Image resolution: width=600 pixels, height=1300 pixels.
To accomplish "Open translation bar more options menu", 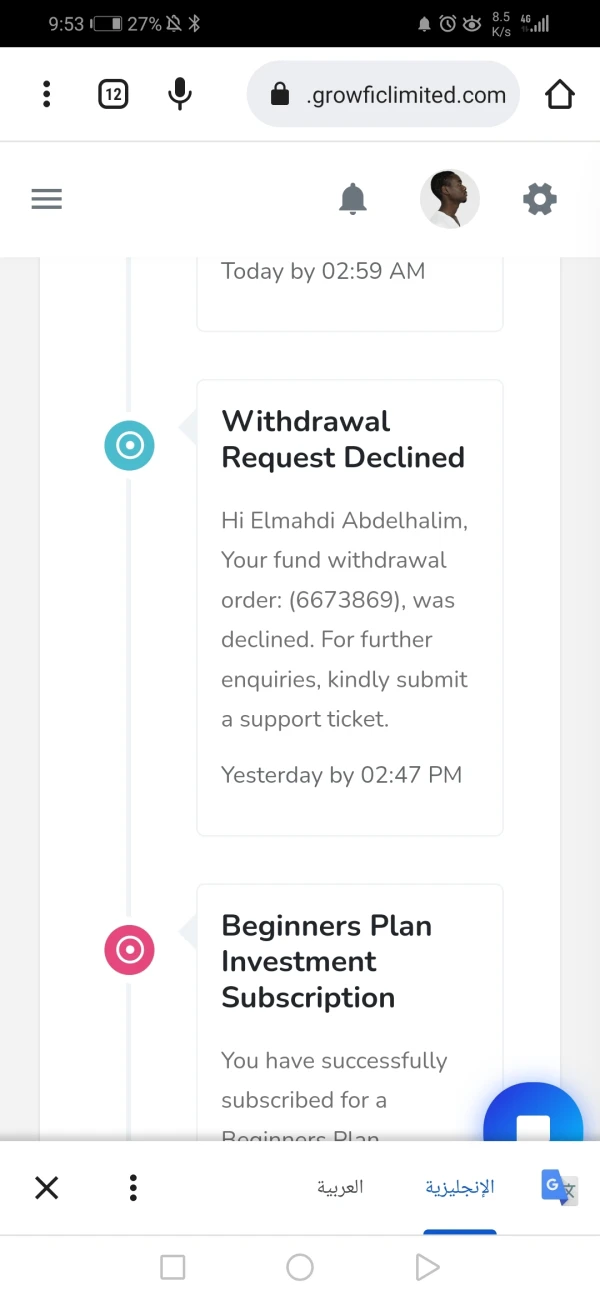I will pos(133,1187).
